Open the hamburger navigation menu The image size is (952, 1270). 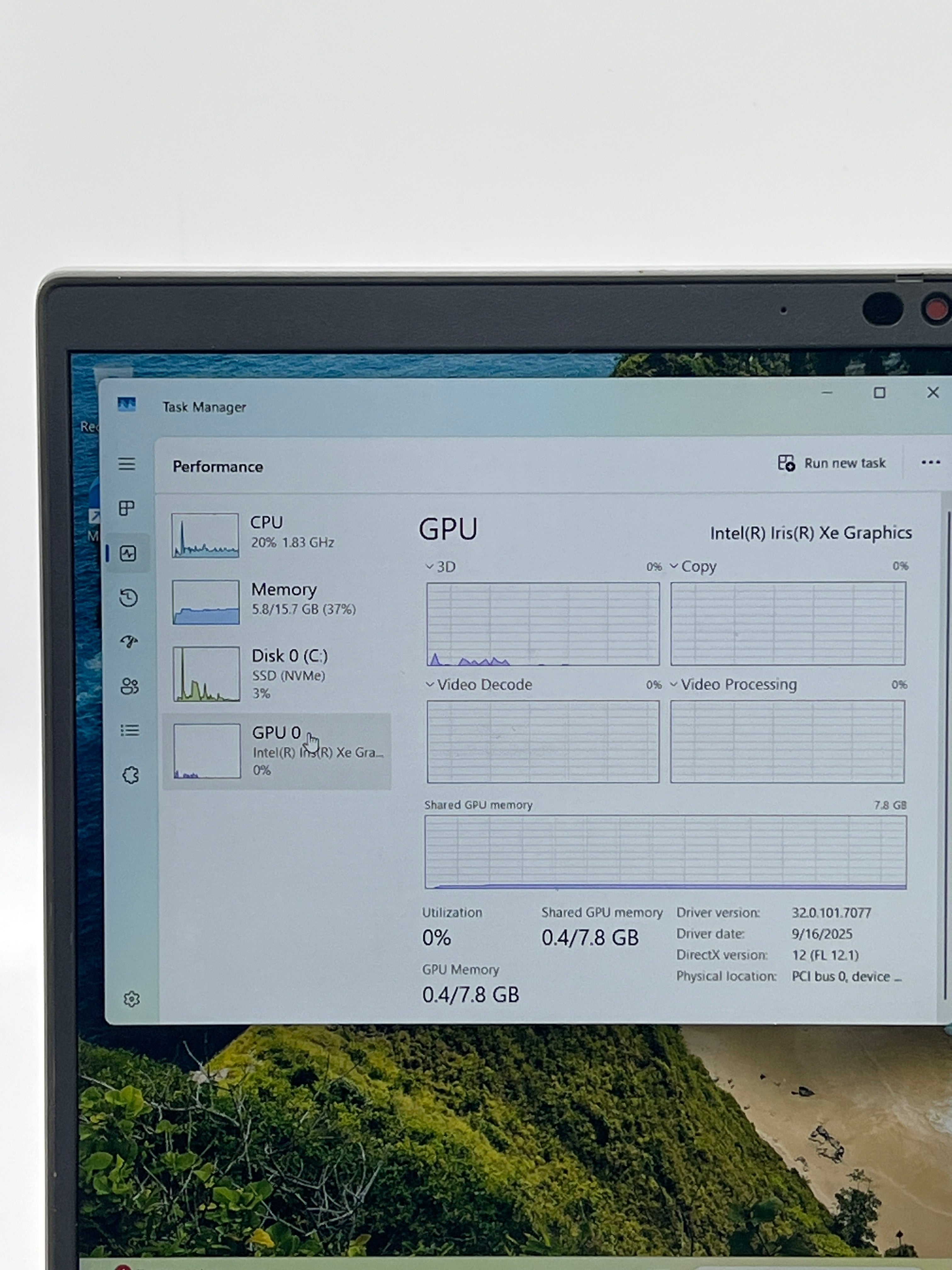(x=127, y=464)
